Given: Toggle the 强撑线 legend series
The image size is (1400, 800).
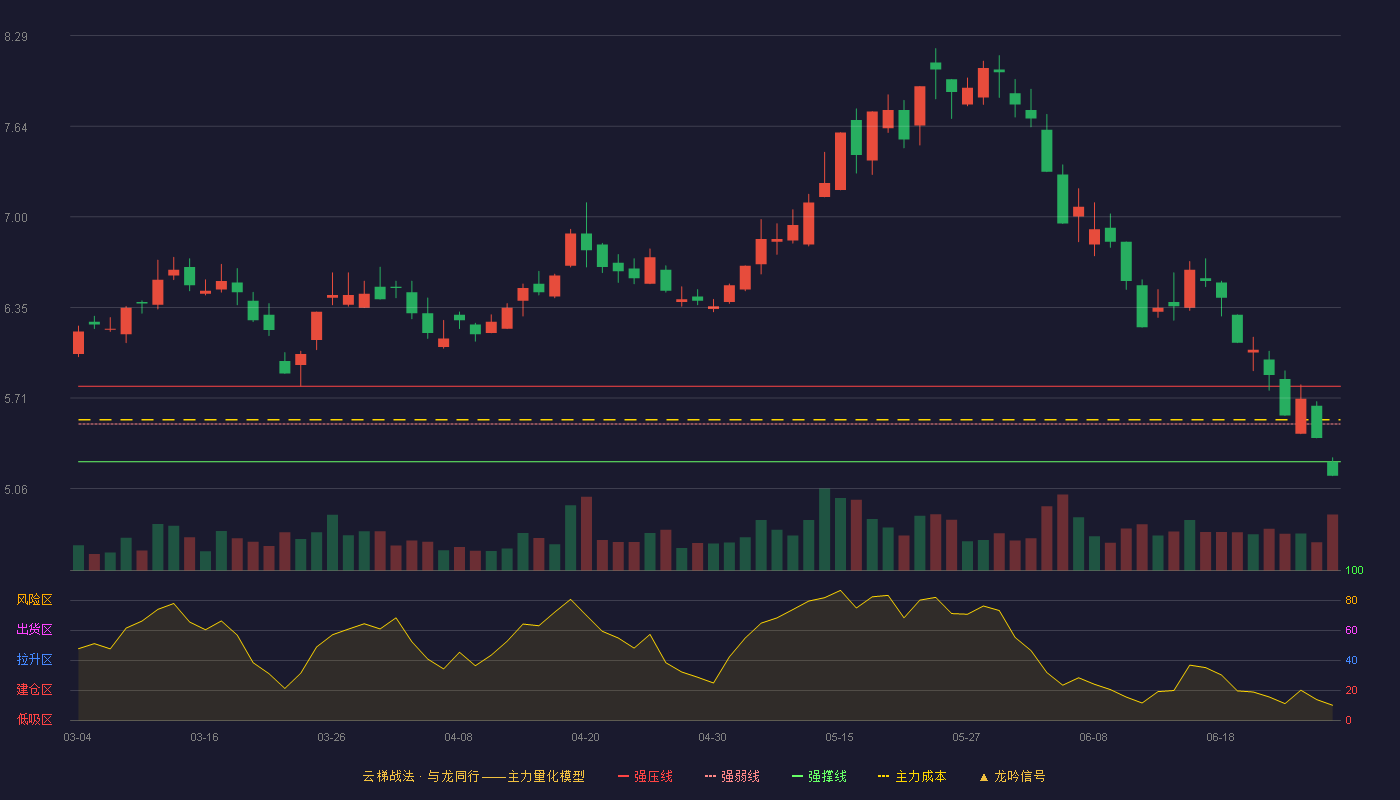Looking at the screenshot, I should point(819,776).
